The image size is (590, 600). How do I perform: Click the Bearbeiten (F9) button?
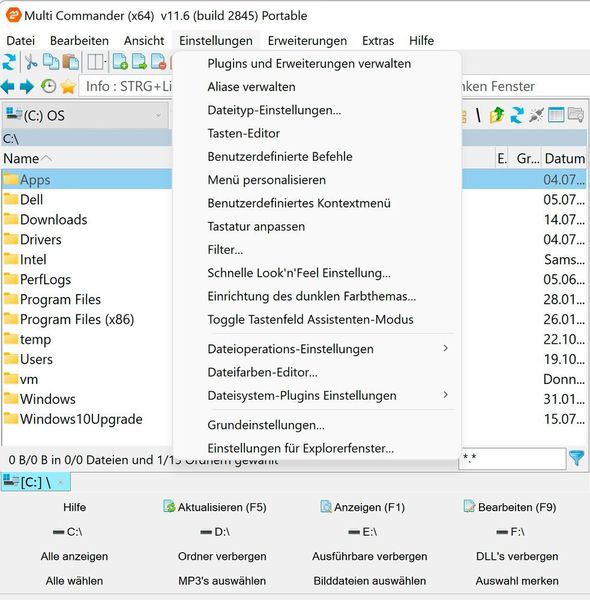510,507
